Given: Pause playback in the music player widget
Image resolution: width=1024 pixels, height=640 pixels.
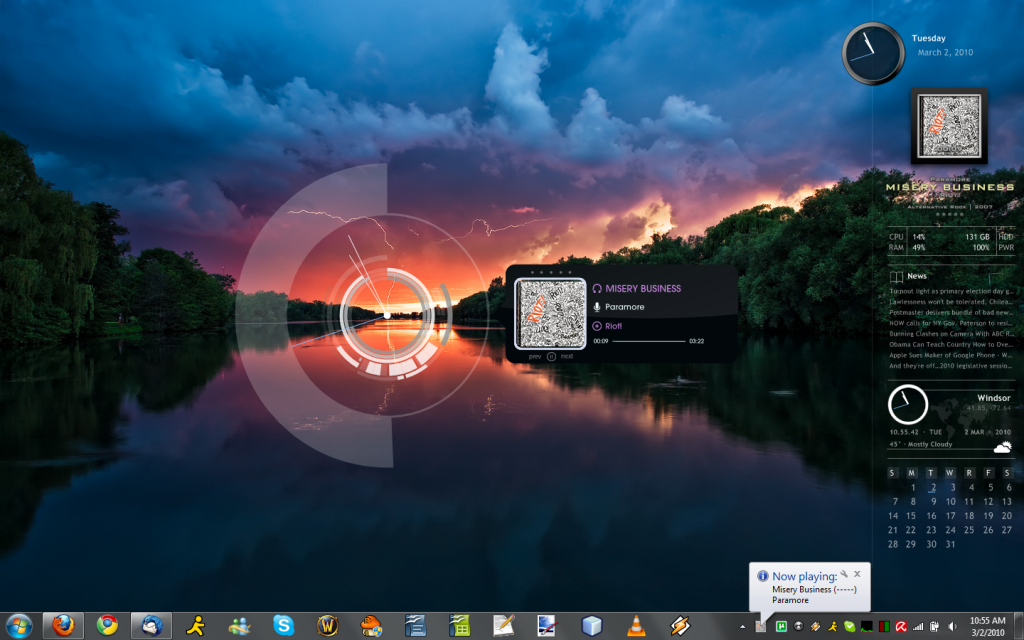Looking at the screenshot, I should [x=551, y=357].
